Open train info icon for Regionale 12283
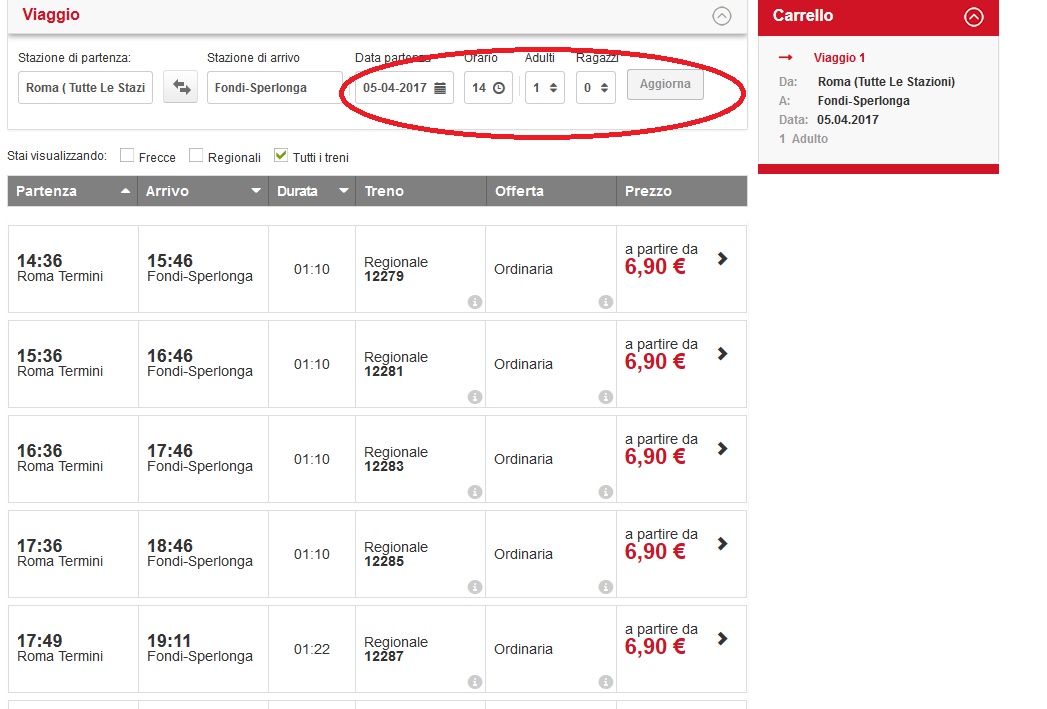This screenshot has height=709, width=1047. click(475, 492)
